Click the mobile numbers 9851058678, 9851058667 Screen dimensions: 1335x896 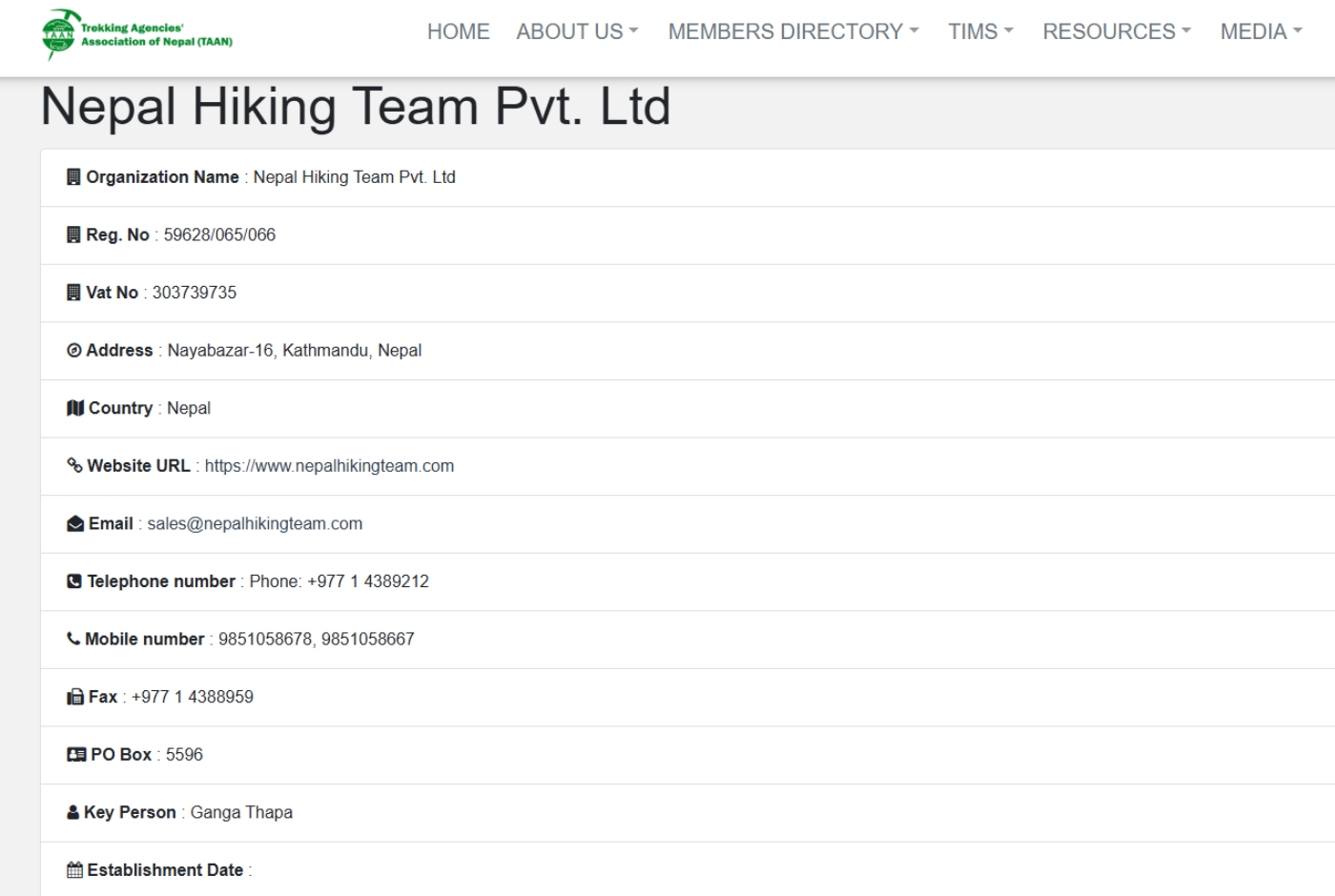[x=317, y=640]
